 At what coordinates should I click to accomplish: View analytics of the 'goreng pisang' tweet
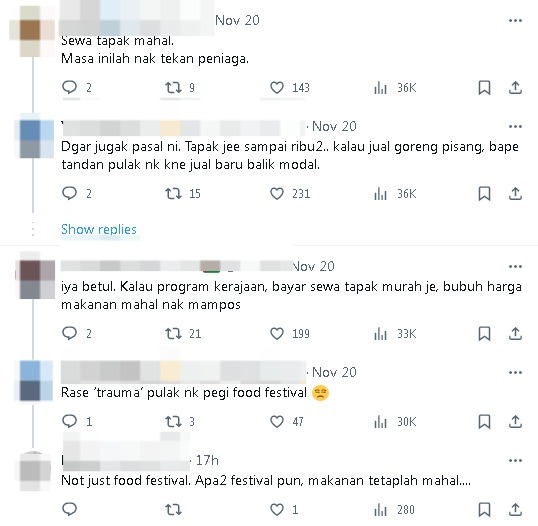coord(395,194)
